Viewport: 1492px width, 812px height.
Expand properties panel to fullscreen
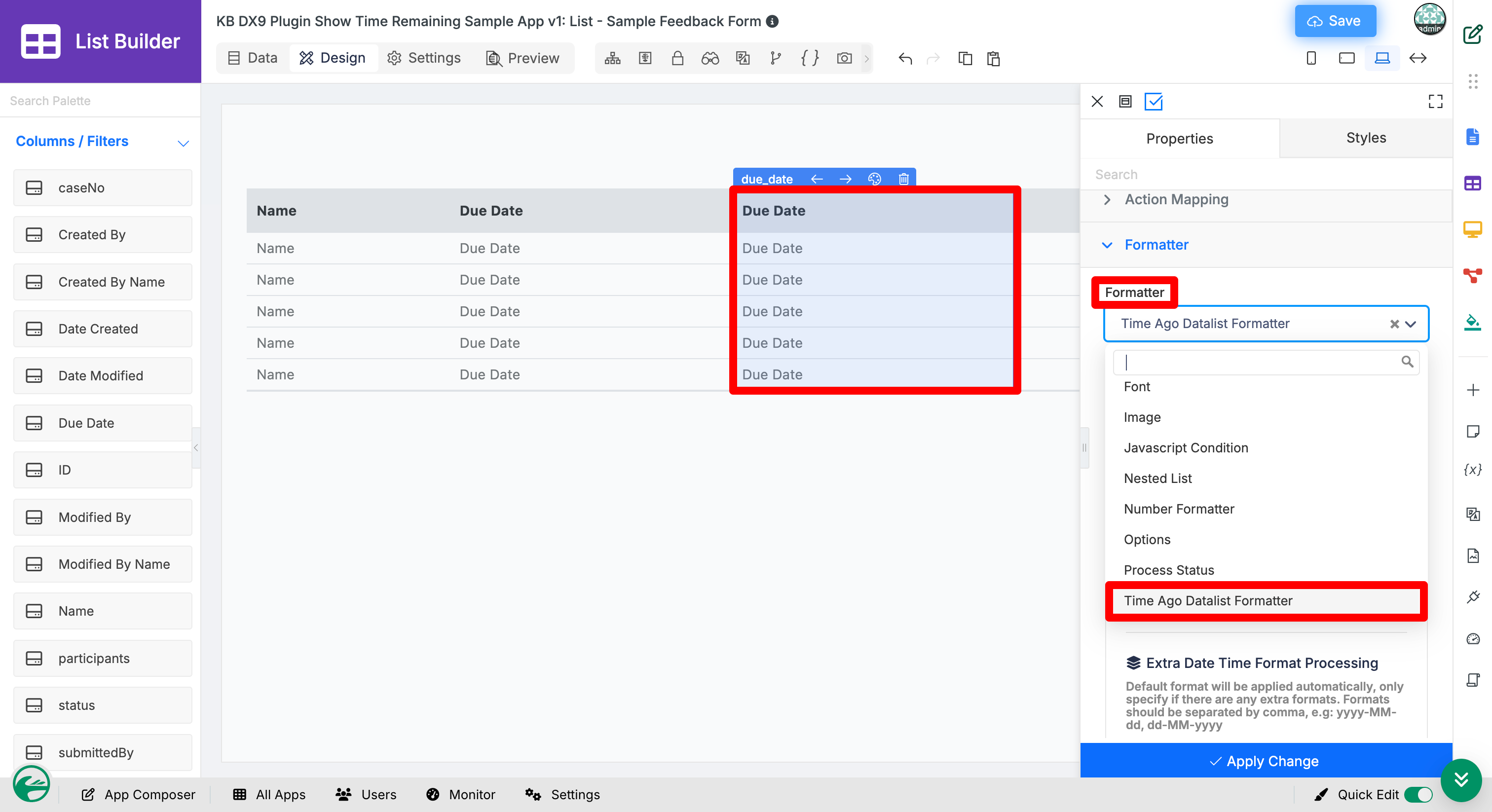click(x=1435, y=101)
